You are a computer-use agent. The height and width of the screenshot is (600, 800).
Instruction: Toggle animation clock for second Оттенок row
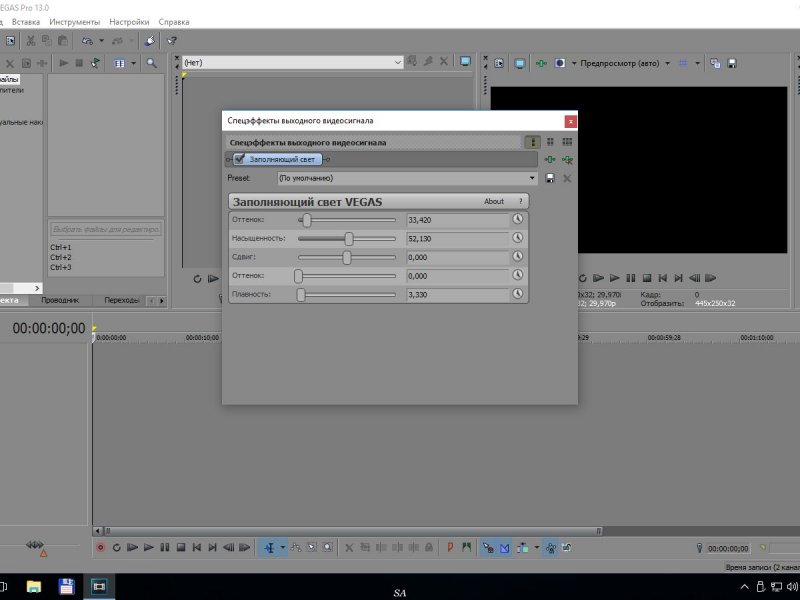pyautogui.click(x=517, y=275)
